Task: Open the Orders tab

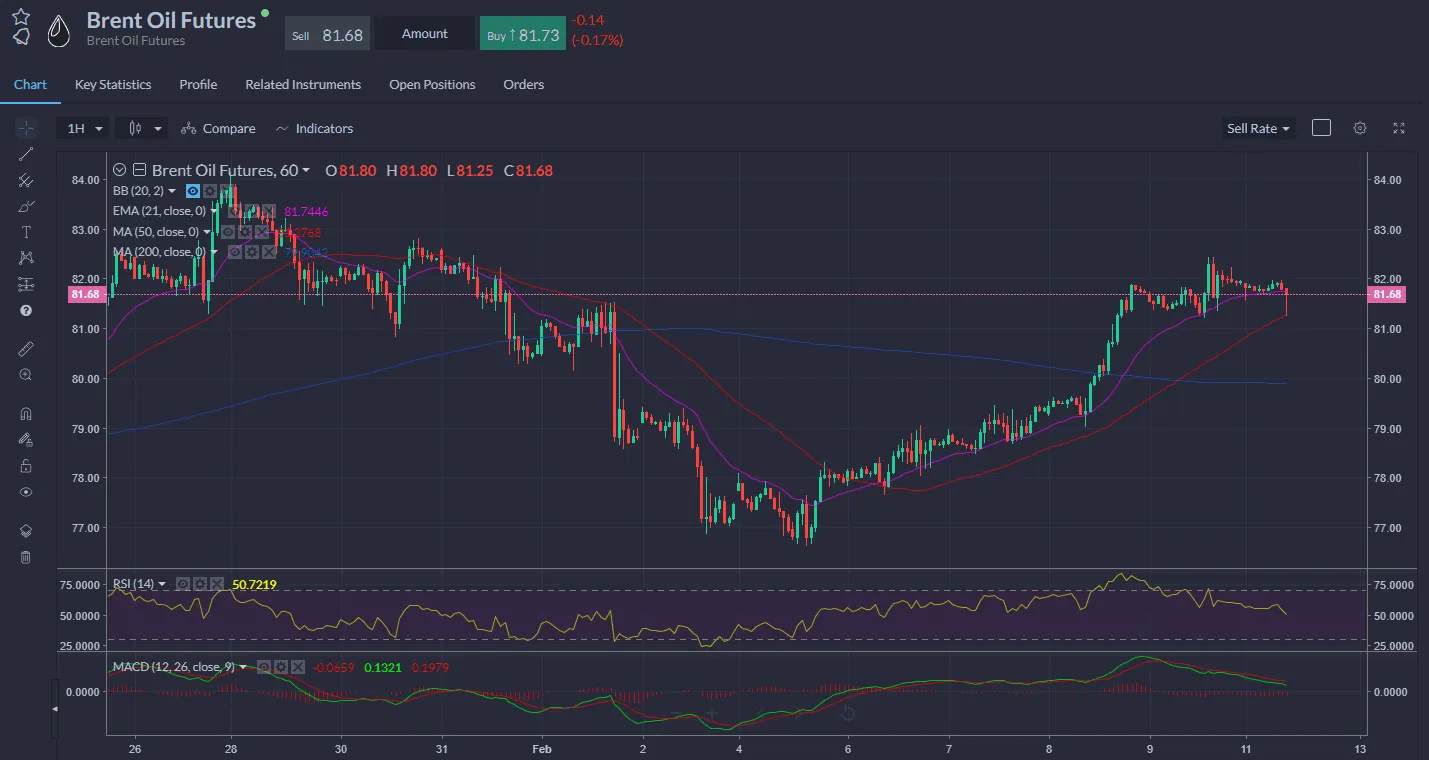Action: click(524, 84)
